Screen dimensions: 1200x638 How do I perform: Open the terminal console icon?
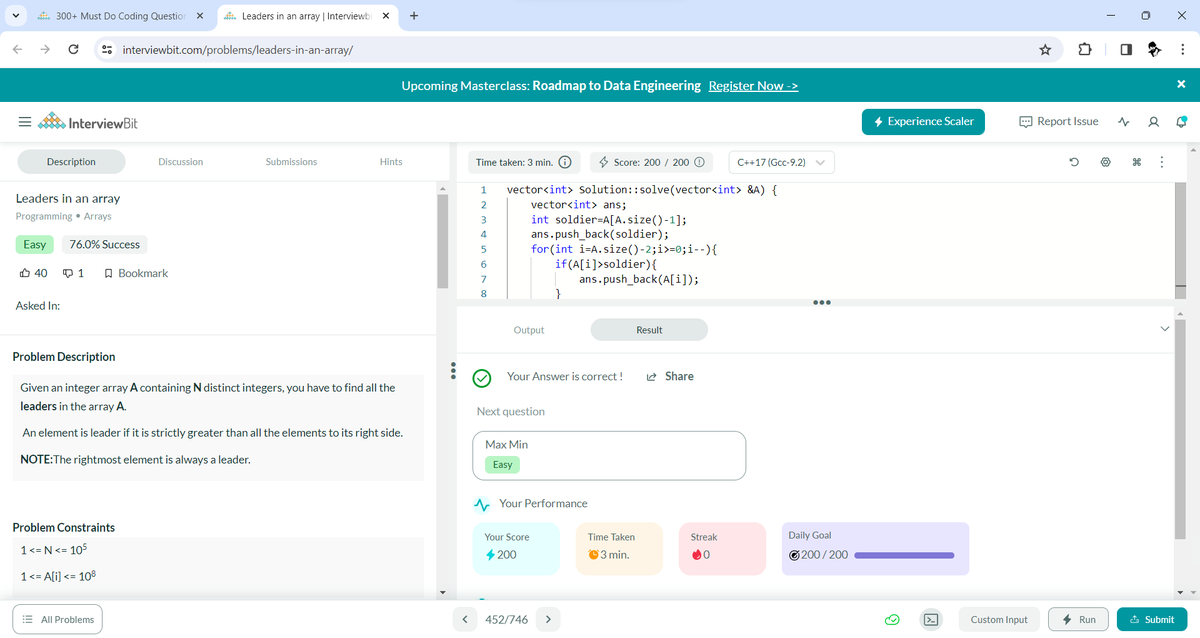pos(930,620)
